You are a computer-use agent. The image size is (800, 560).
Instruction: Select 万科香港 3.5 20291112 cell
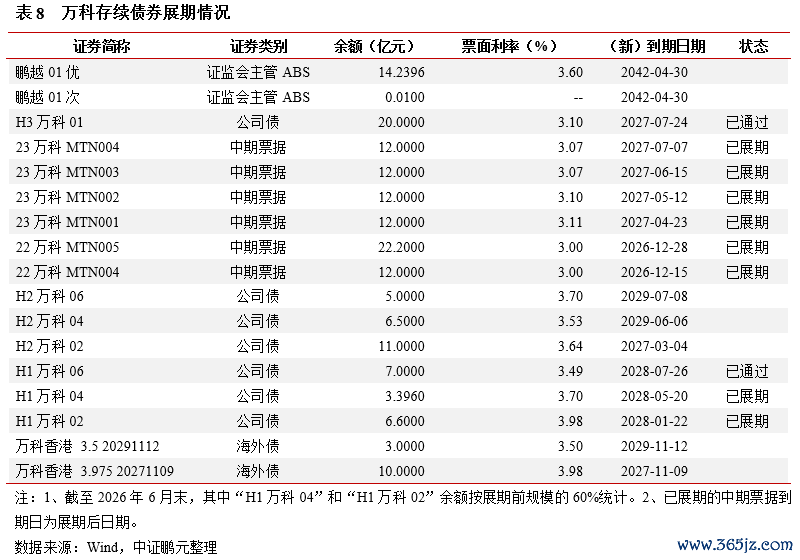click(87, 446)
